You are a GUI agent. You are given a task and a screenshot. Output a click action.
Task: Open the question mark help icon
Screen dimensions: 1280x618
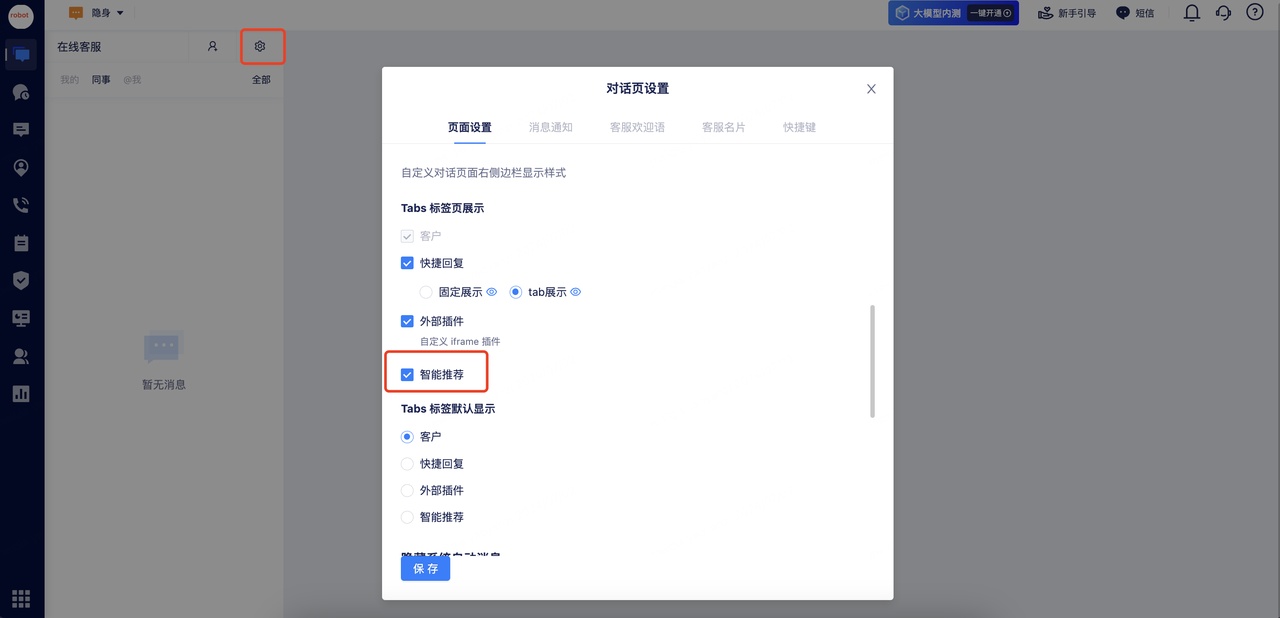point(1255,12)
